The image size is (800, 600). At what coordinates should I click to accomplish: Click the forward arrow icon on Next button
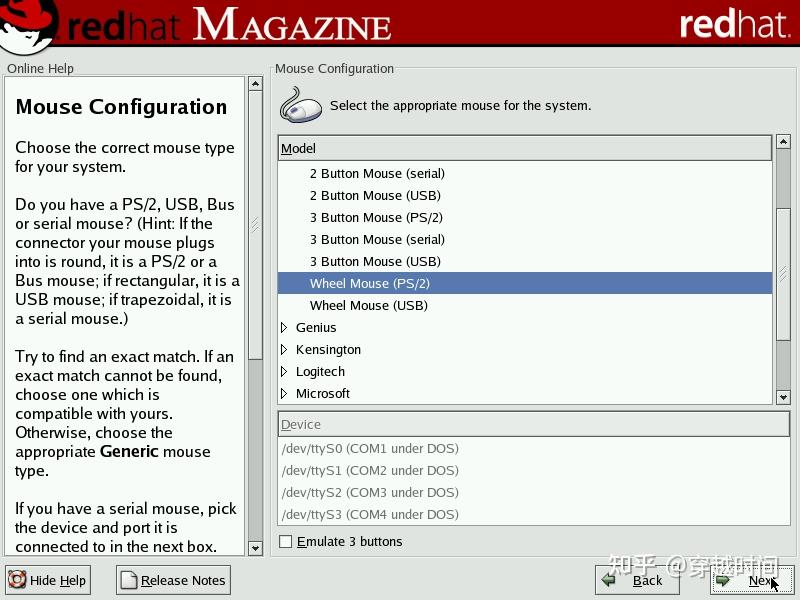[724, 581]
